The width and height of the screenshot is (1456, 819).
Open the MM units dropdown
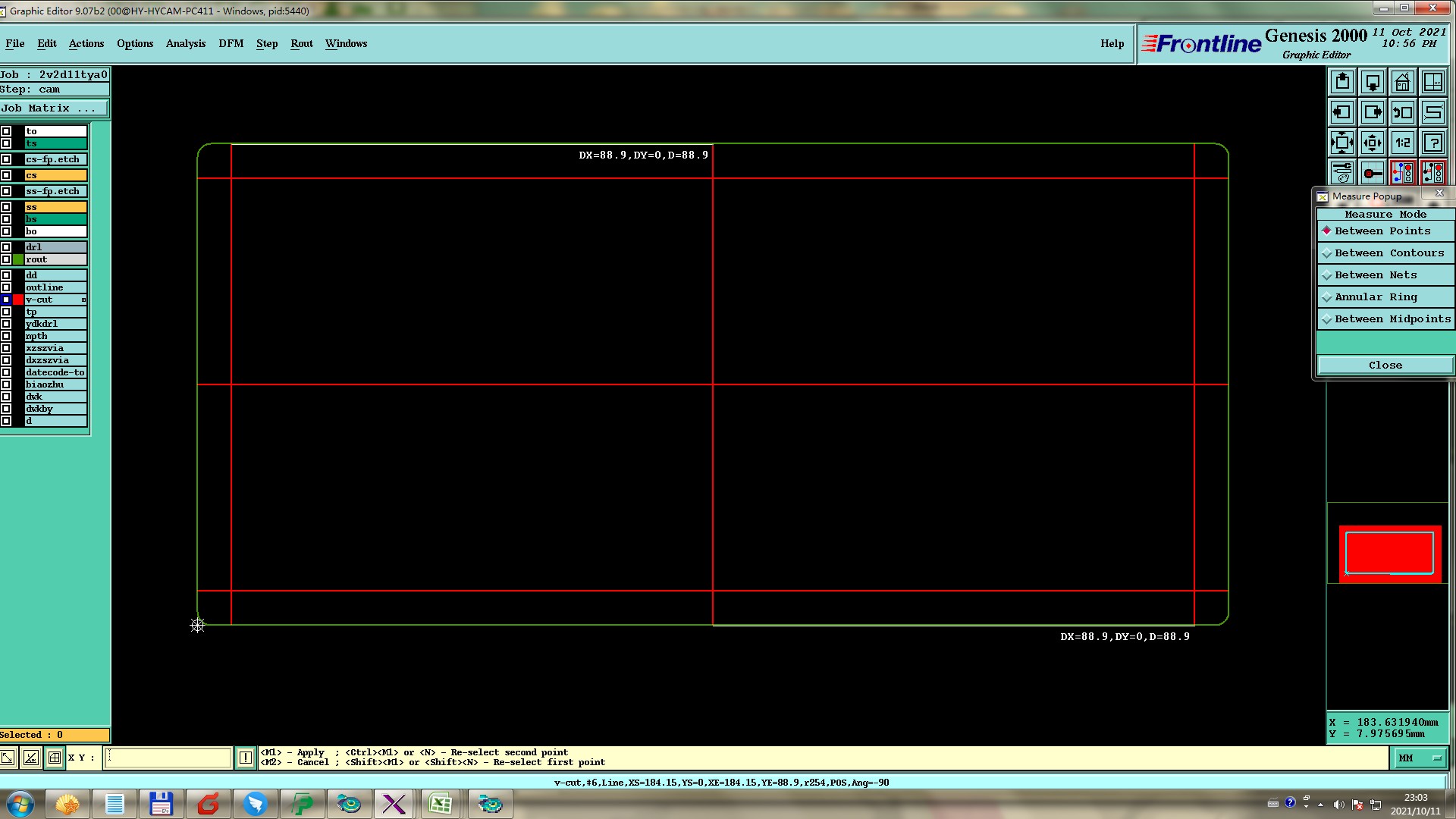1419,758
